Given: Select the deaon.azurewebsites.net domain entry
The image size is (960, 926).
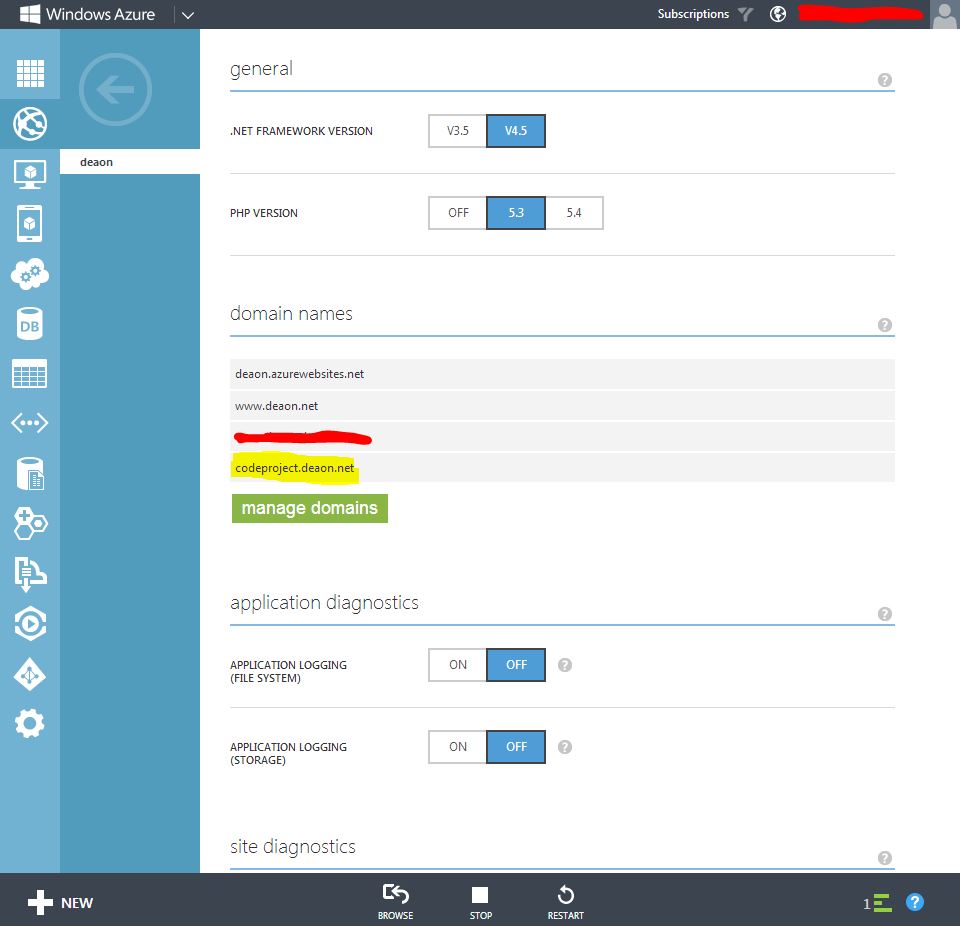Looking at the screenshot, I should pyautogui.click(x=562, y=374).
